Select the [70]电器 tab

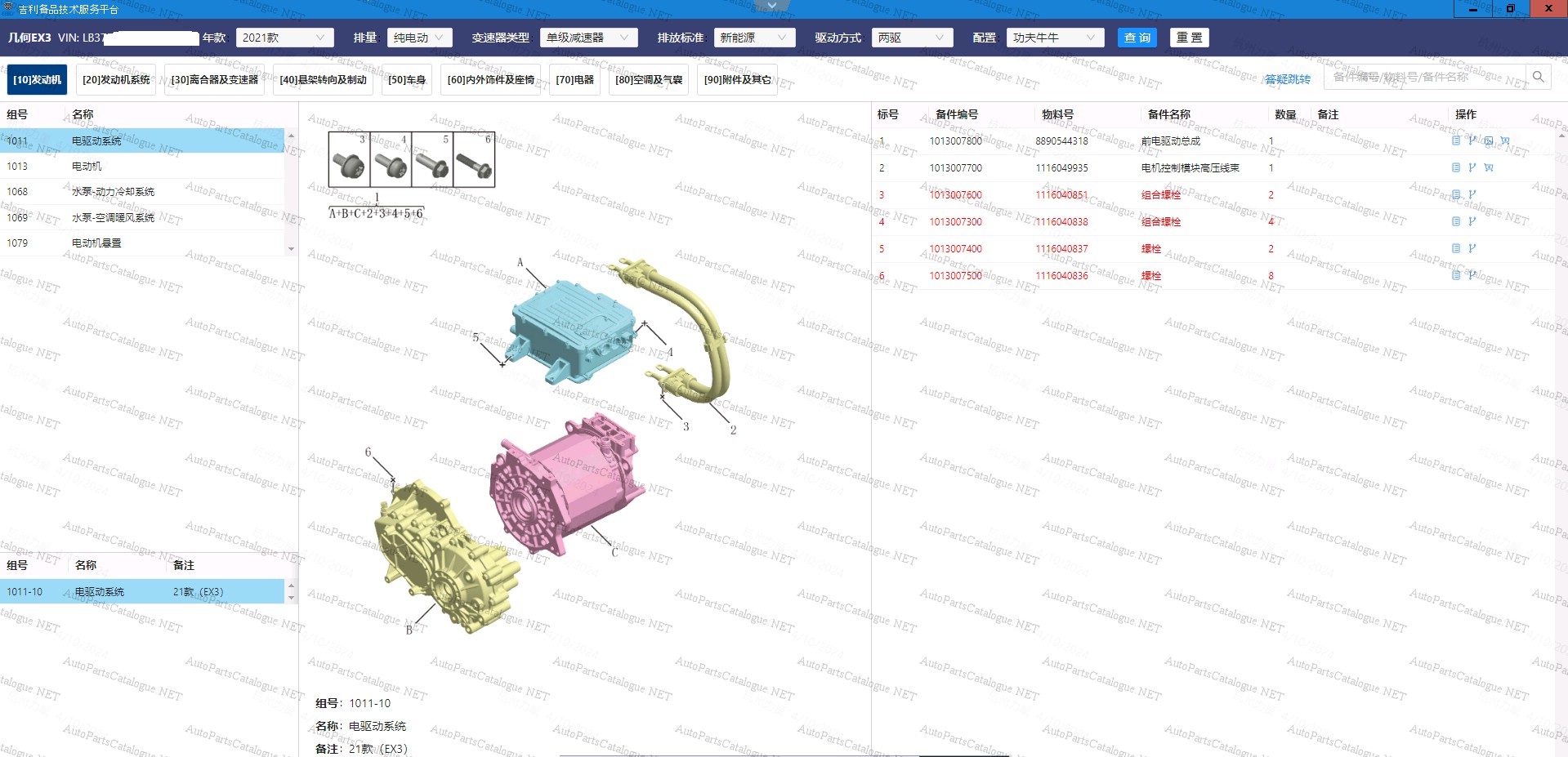tap(574, 80)
